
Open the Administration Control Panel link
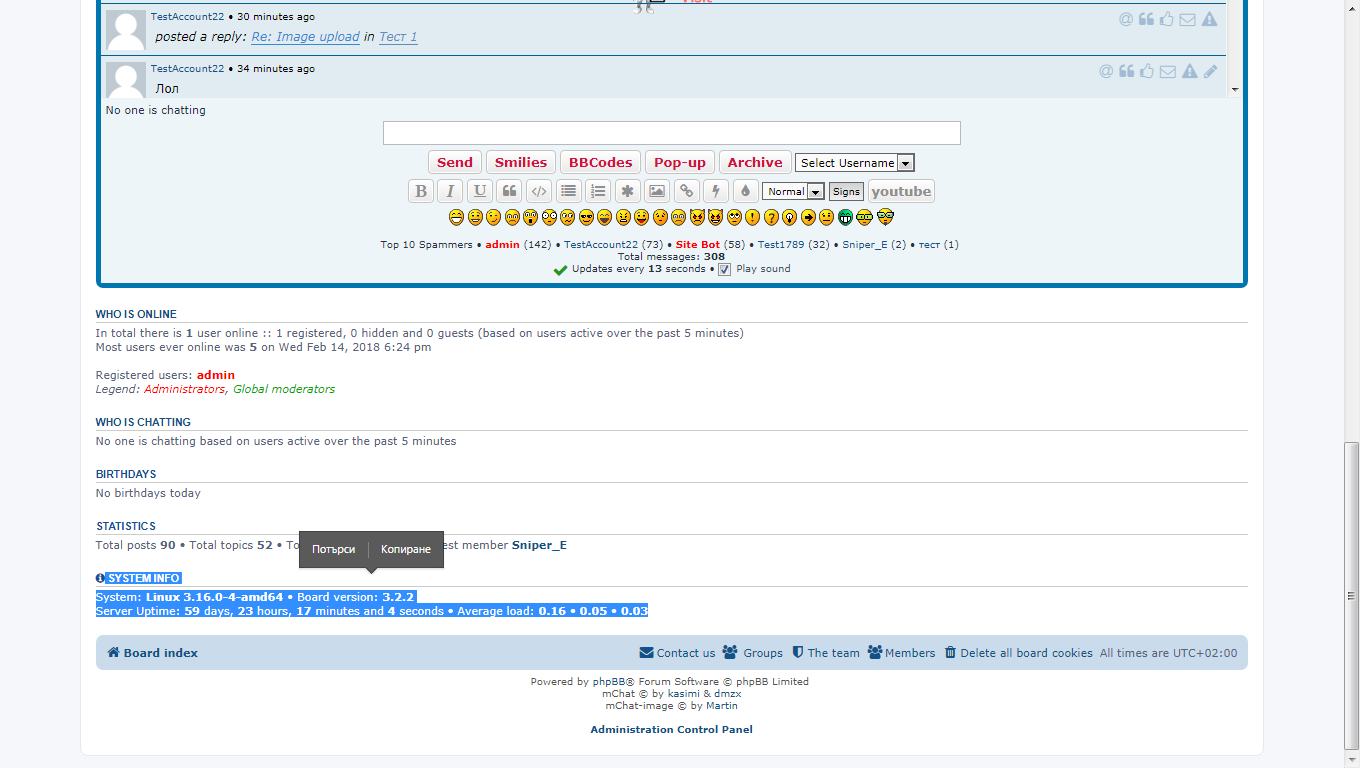coord(671,729)
